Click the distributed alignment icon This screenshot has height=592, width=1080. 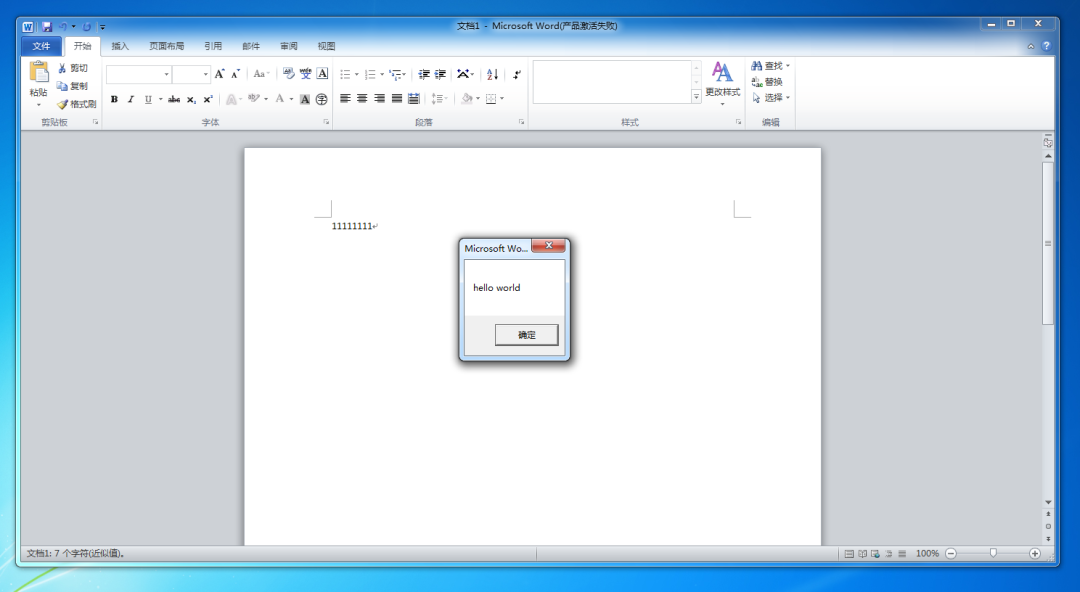(413, 99)
